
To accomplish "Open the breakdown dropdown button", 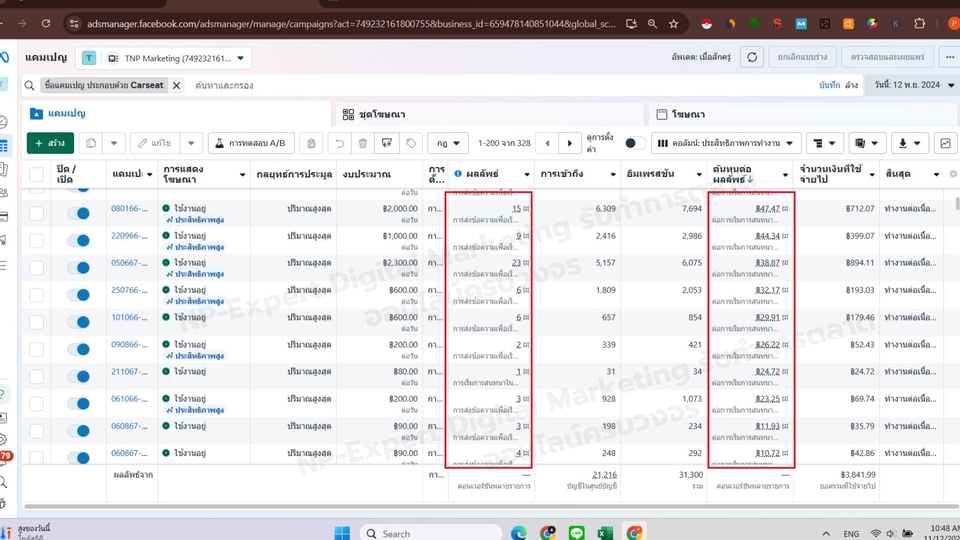I will pos(824,143).
